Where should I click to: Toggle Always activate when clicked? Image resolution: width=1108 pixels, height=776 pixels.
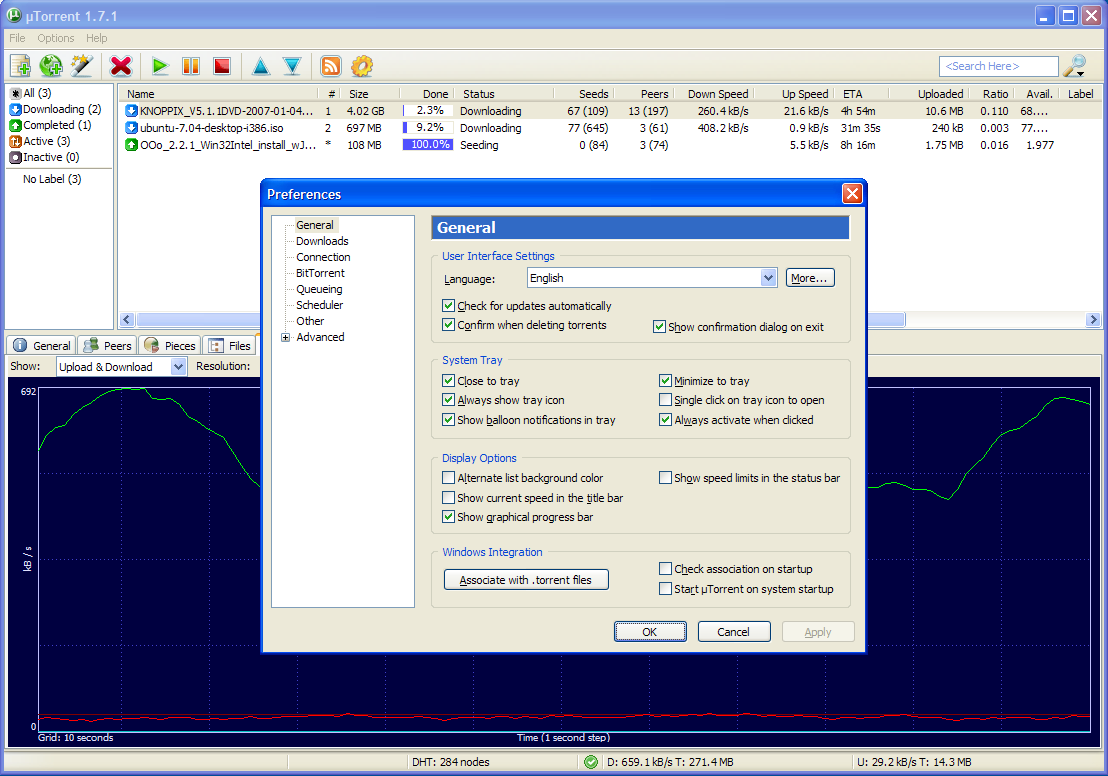pos(665,420)
